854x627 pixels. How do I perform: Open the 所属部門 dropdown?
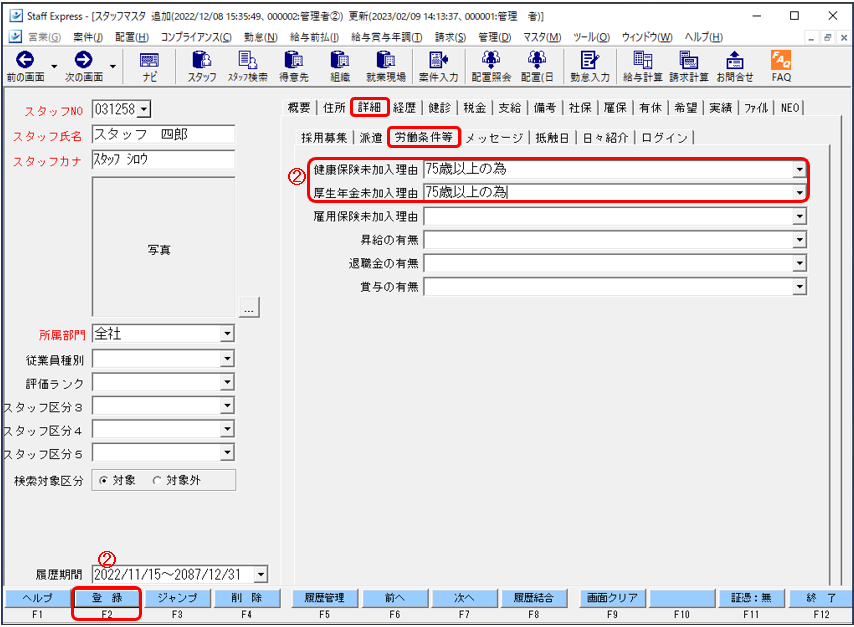(227, 333)
